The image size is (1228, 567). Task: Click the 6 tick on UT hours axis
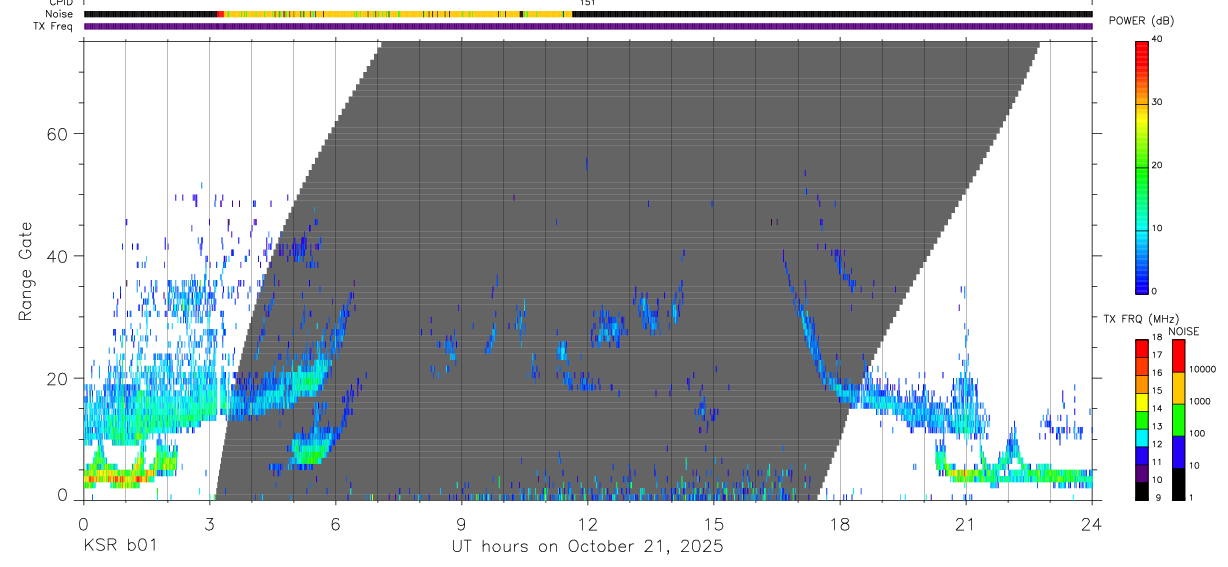tap(336, 522)
